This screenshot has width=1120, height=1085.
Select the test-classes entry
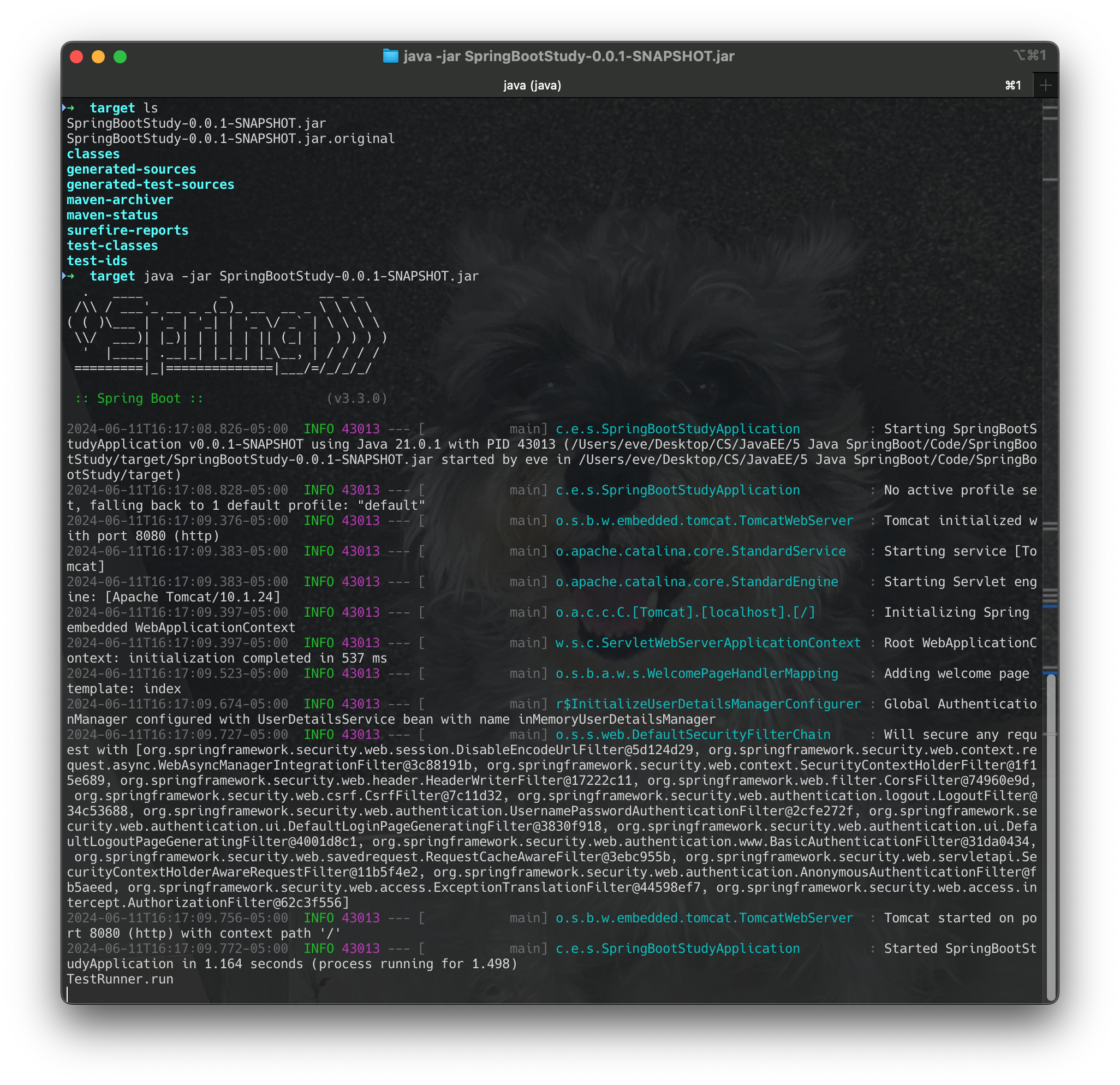coord(112,245)
